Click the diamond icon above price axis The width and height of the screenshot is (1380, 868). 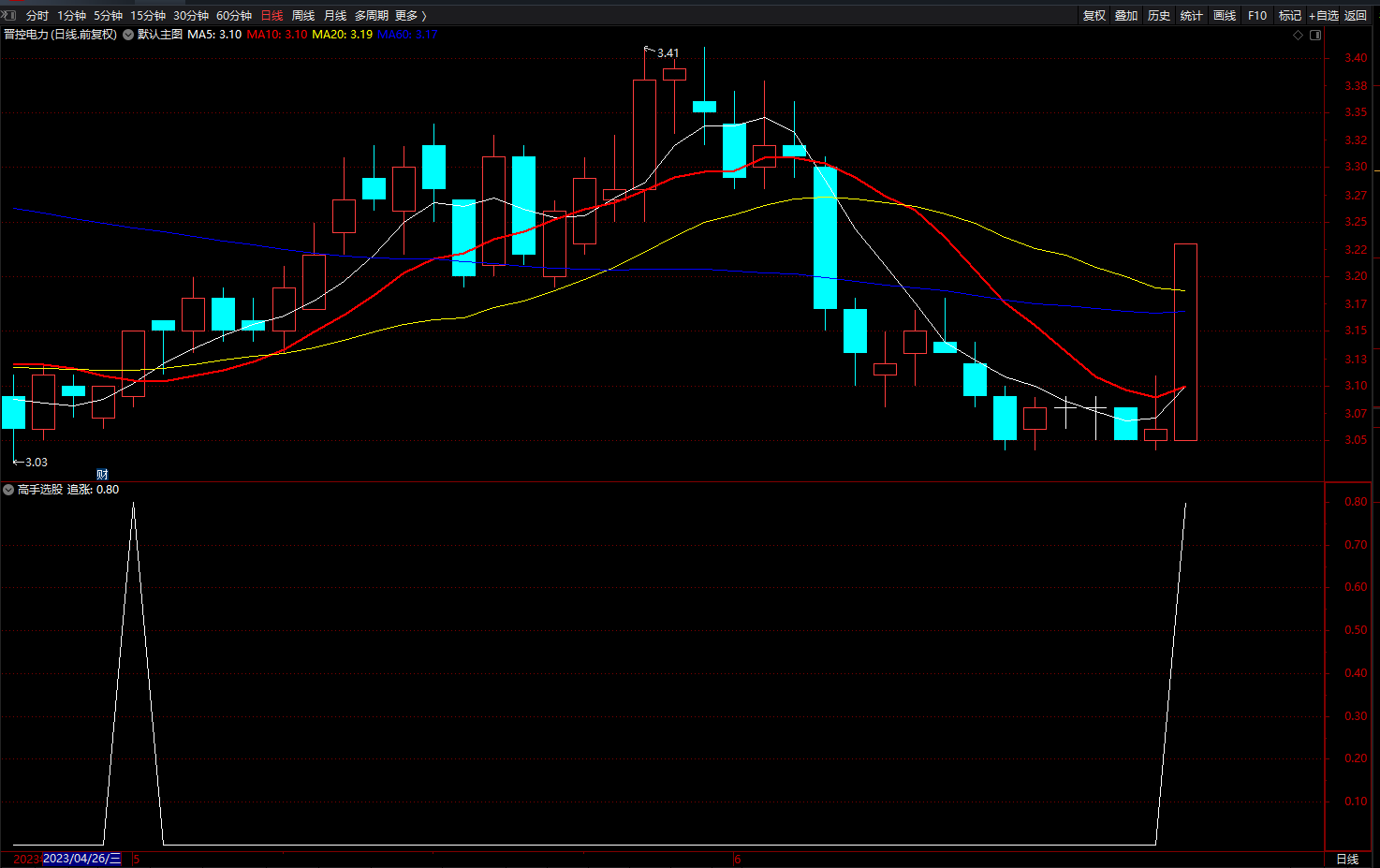point(1298,35)
